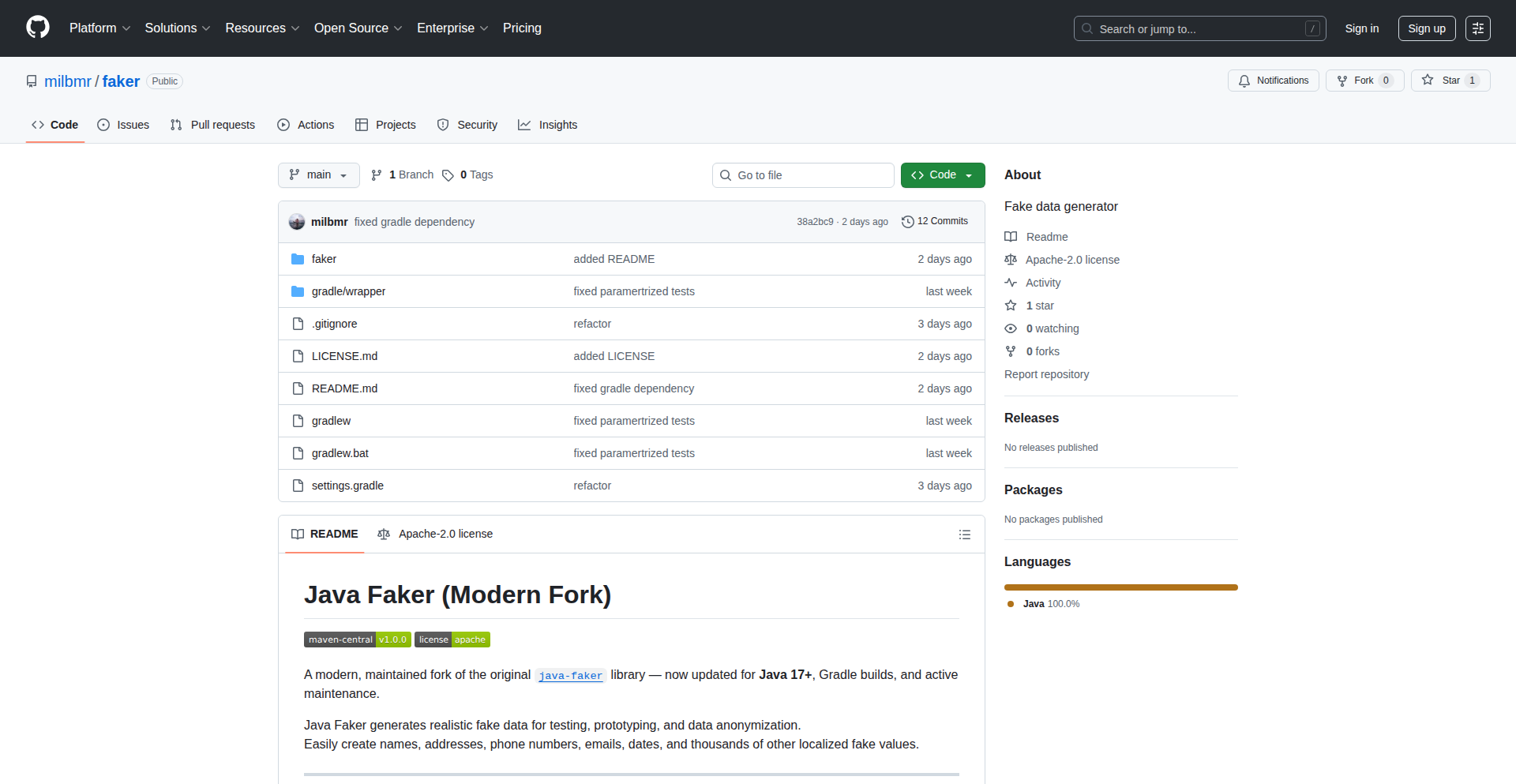
Task: Click the Java language bar
Action: (1121, 587)
